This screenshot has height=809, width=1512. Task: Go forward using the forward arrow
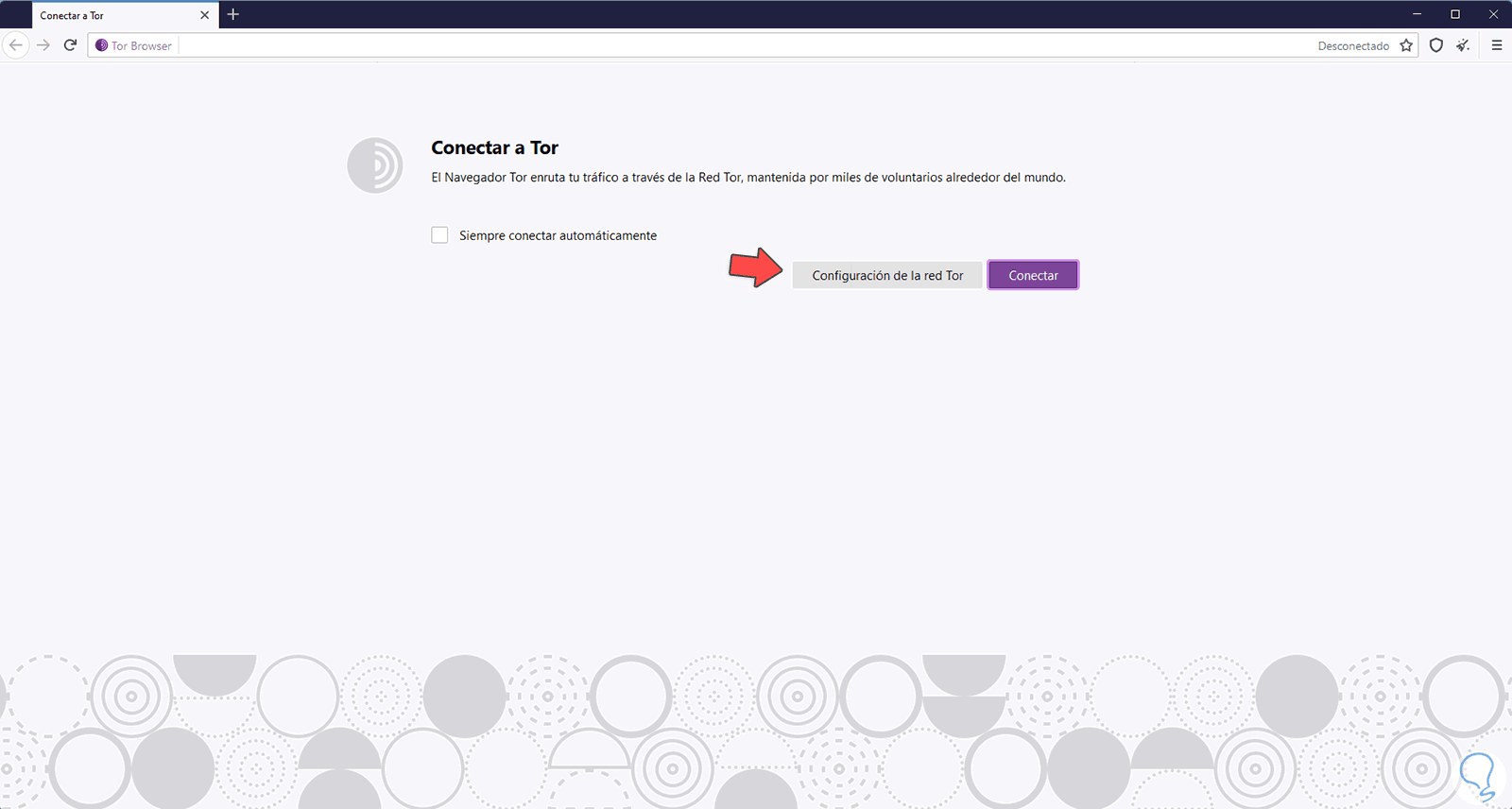click(x=43, y=45)
